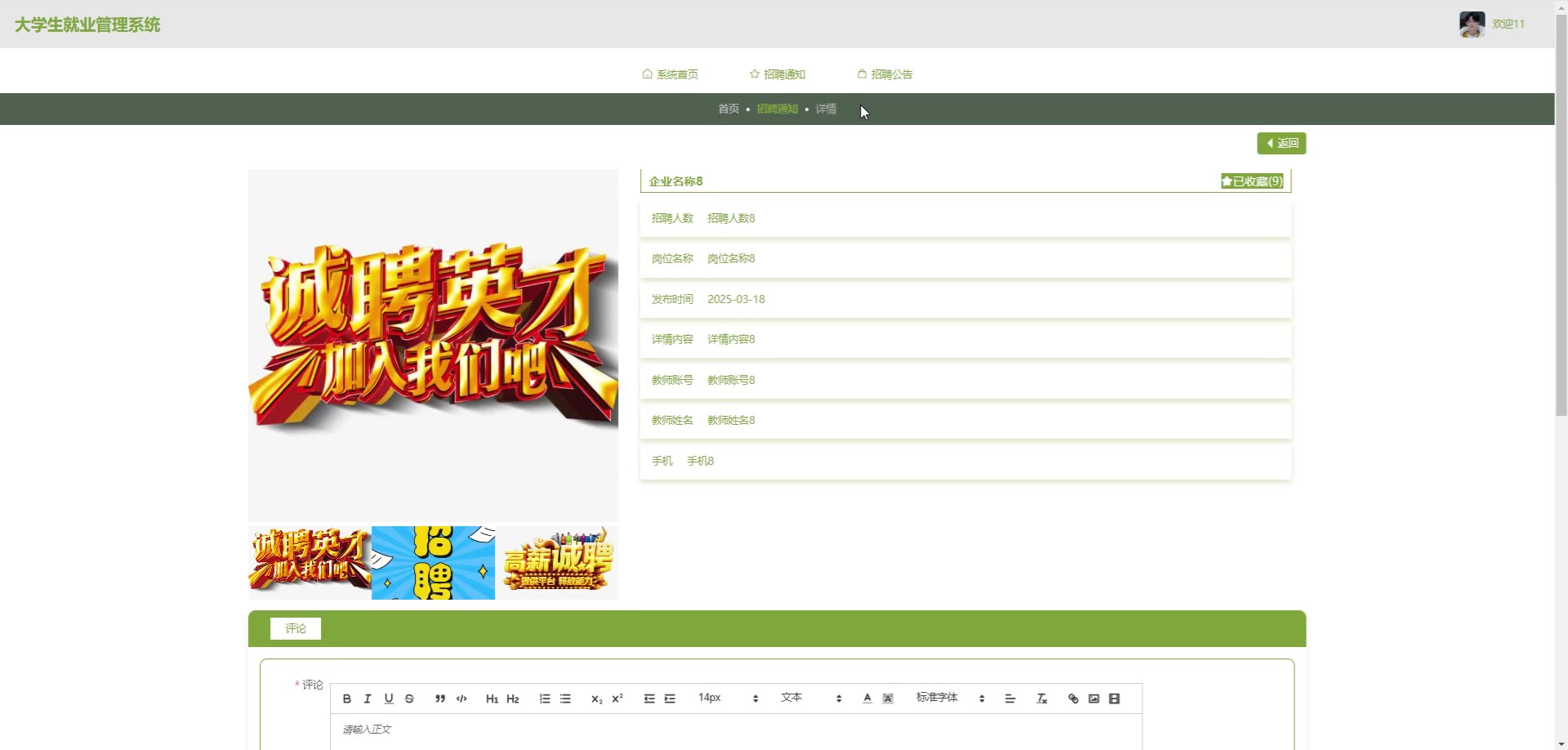
Task: Toggle bold formatting in comment editor
Action: 347,699
